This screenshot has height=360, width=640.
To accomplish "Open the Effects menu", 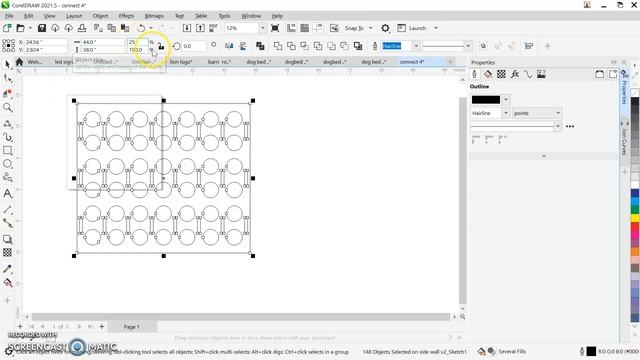I will pos(126,16).
